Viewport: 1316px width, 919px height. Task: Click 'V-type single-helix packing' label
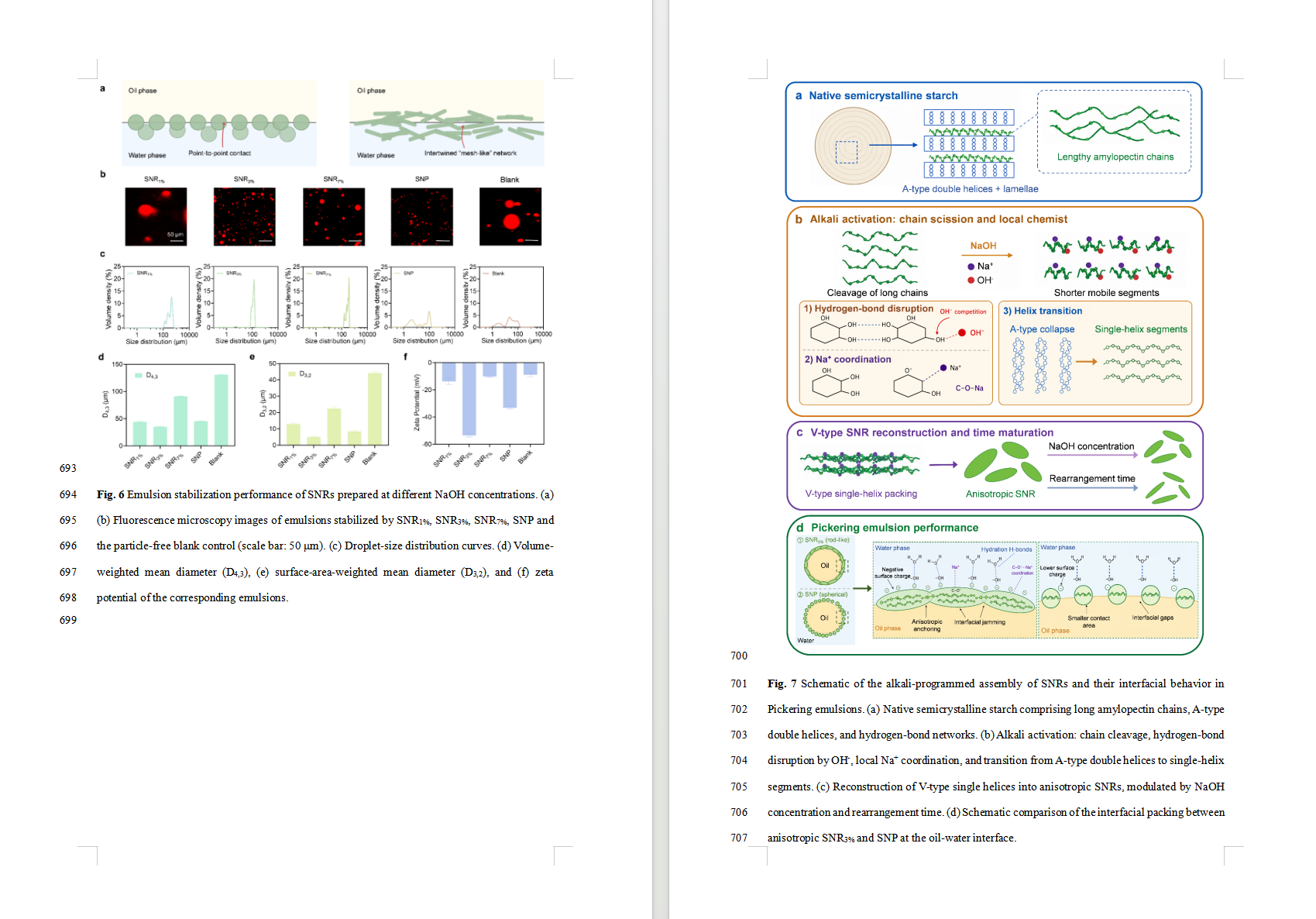click(x=861, y=494)
